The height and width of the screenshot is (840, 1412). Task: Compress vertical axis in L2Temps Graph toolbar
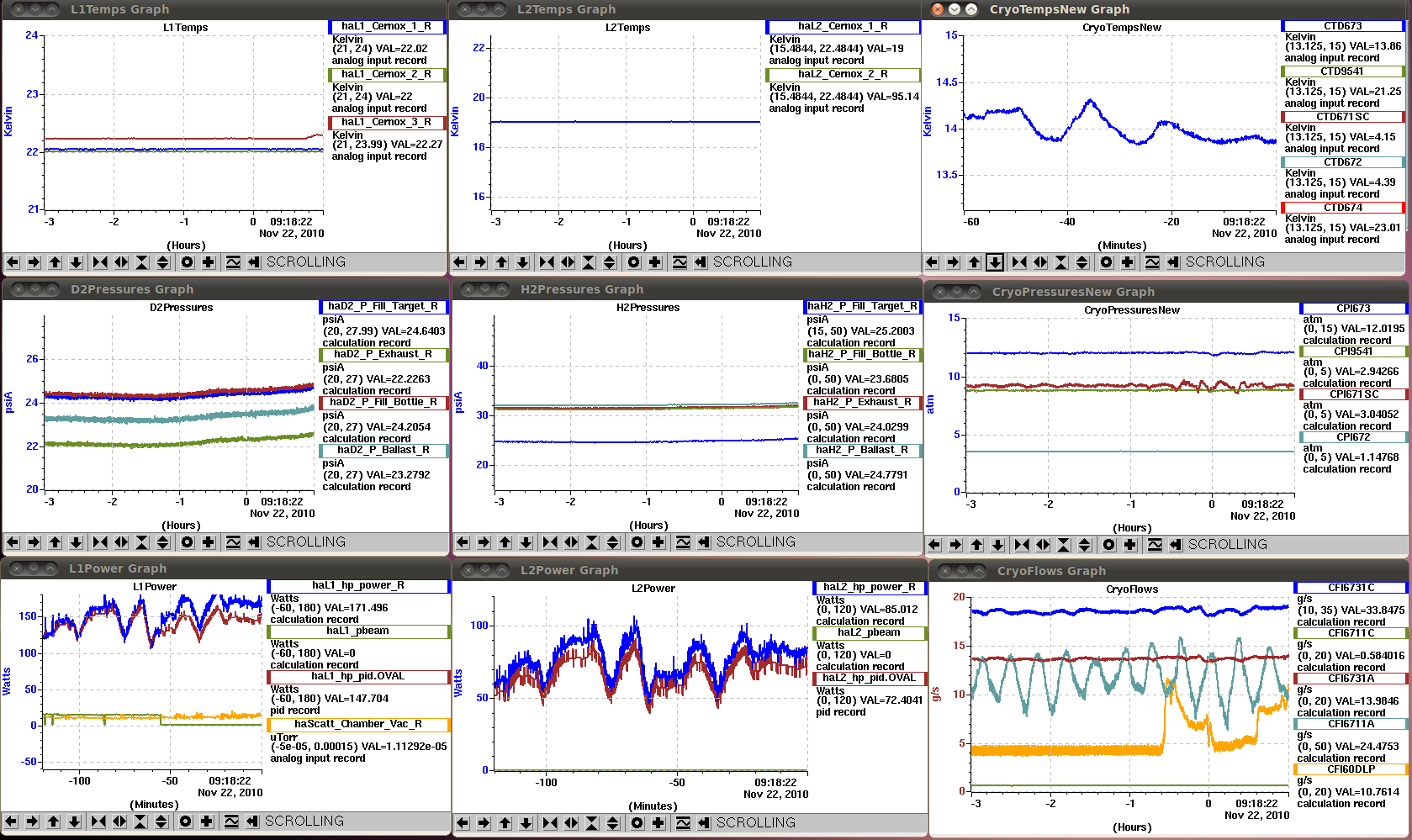[589, 262]
